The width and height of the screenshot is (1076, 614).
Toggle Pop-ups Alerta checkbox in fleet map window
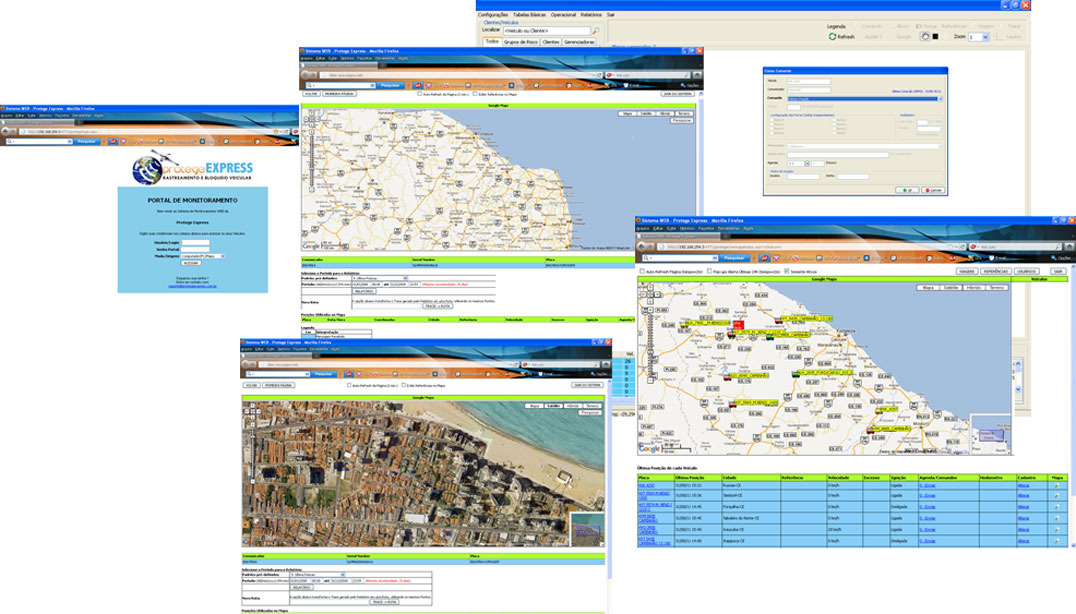[710, 272]
